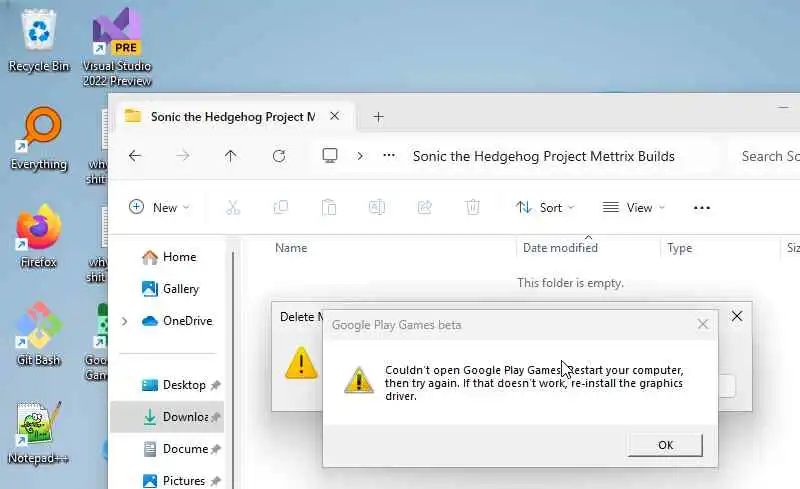Image resolution: width=800 pixels, height=489 pixels.
Task: Open the Sort dropdown menu
Action: coord(545,207)
